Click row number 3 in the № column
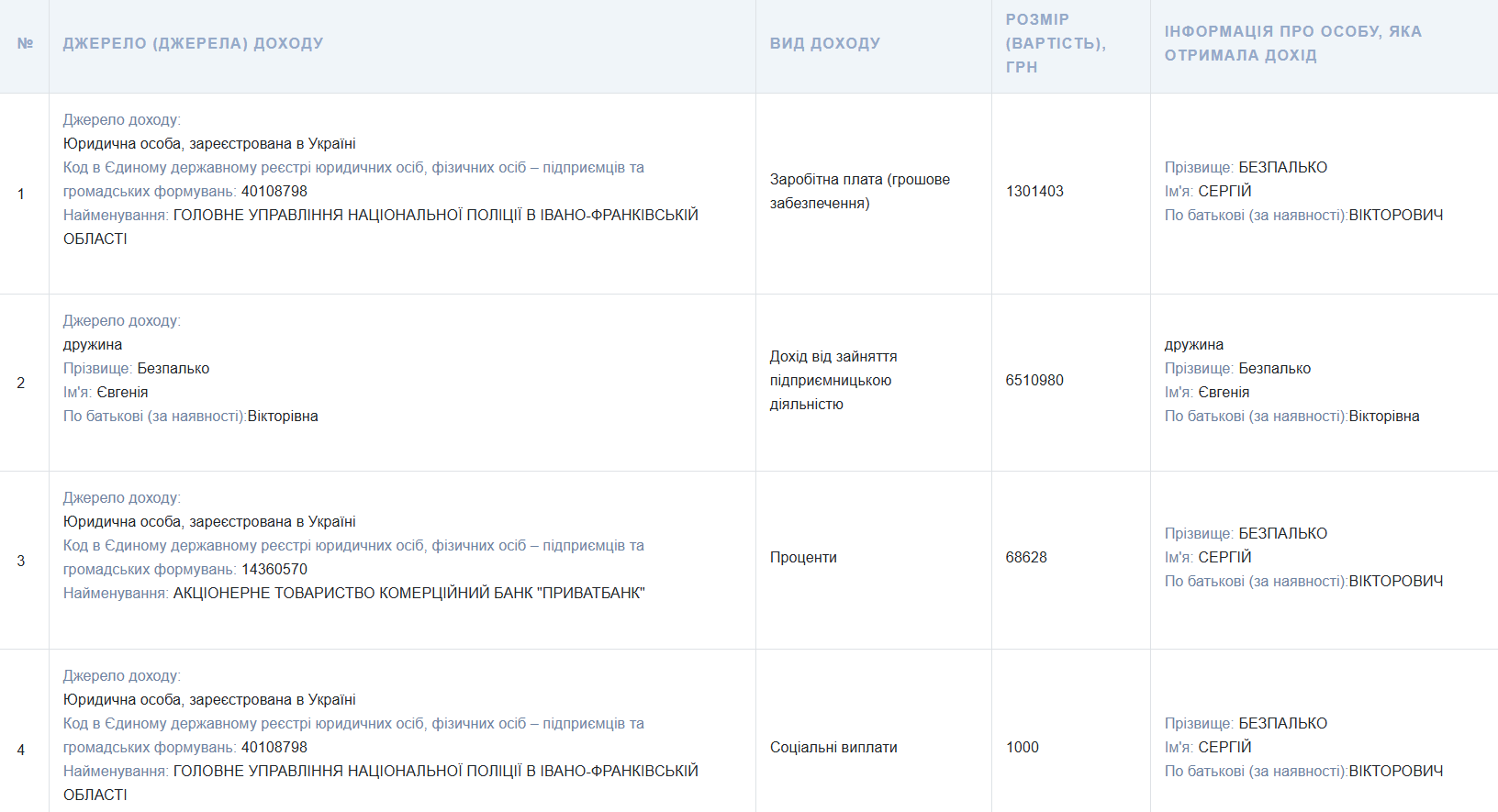 [21, 561]
